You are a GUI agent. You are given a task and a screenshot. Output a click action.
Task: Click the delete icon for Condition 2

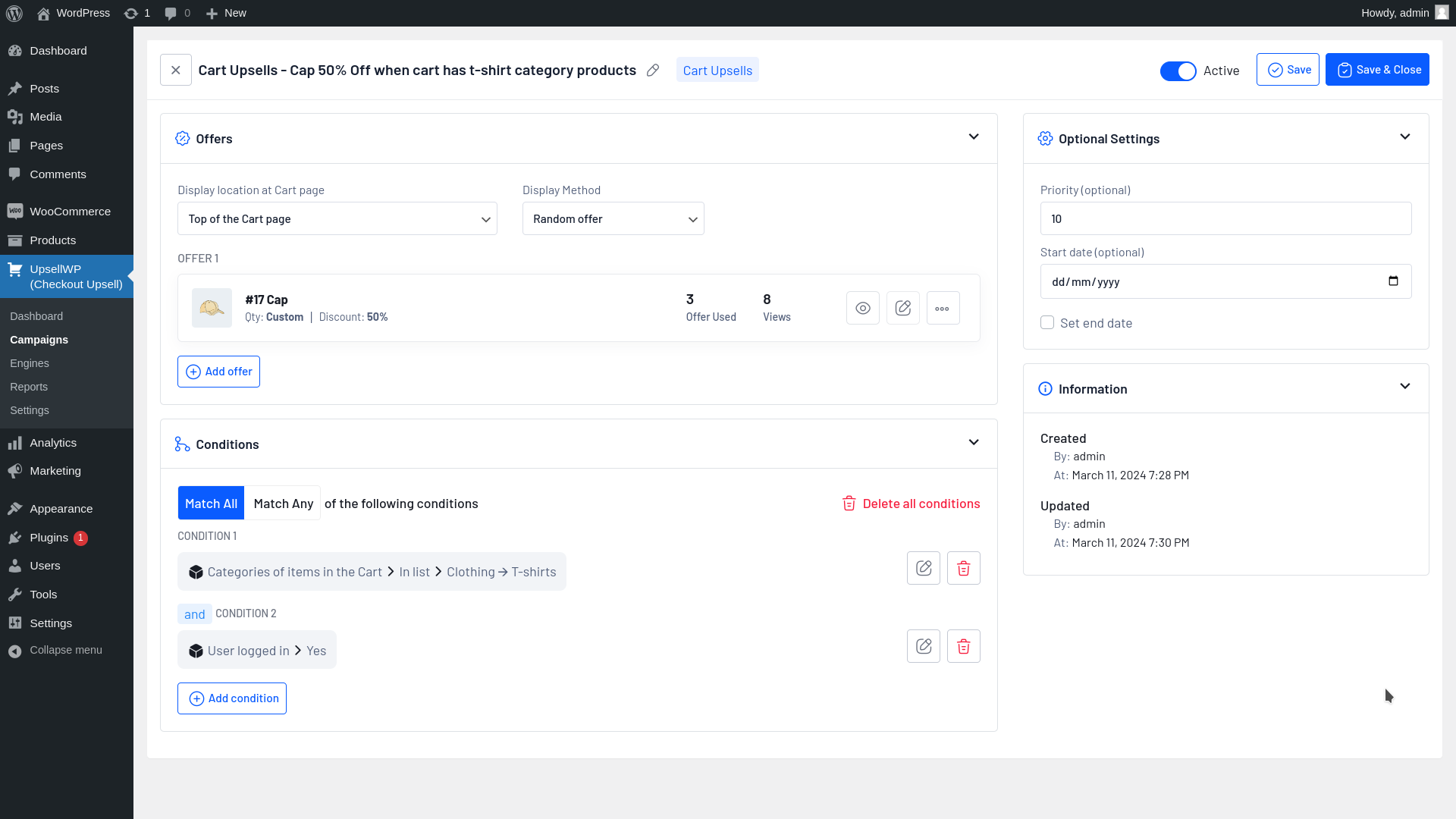click(x=963, y=646)
